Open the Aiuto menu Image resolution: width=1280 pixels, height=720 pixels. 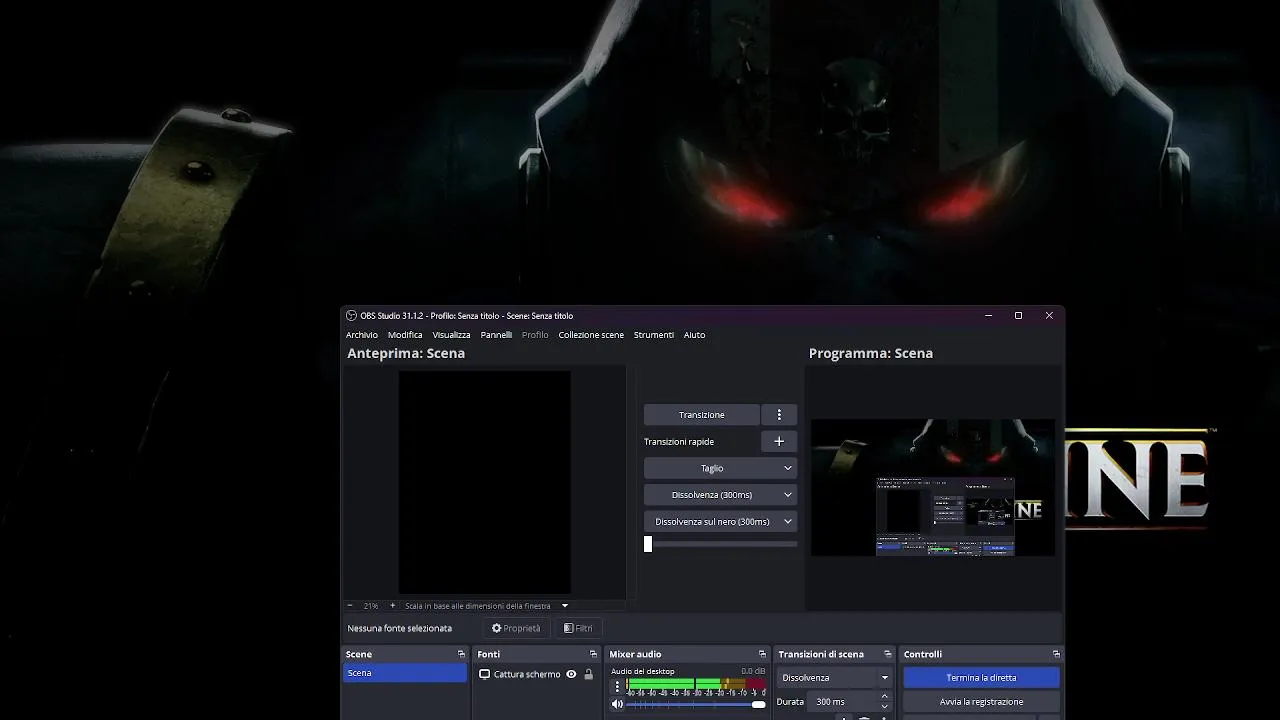pyautogui.click(x=694, y=335)
